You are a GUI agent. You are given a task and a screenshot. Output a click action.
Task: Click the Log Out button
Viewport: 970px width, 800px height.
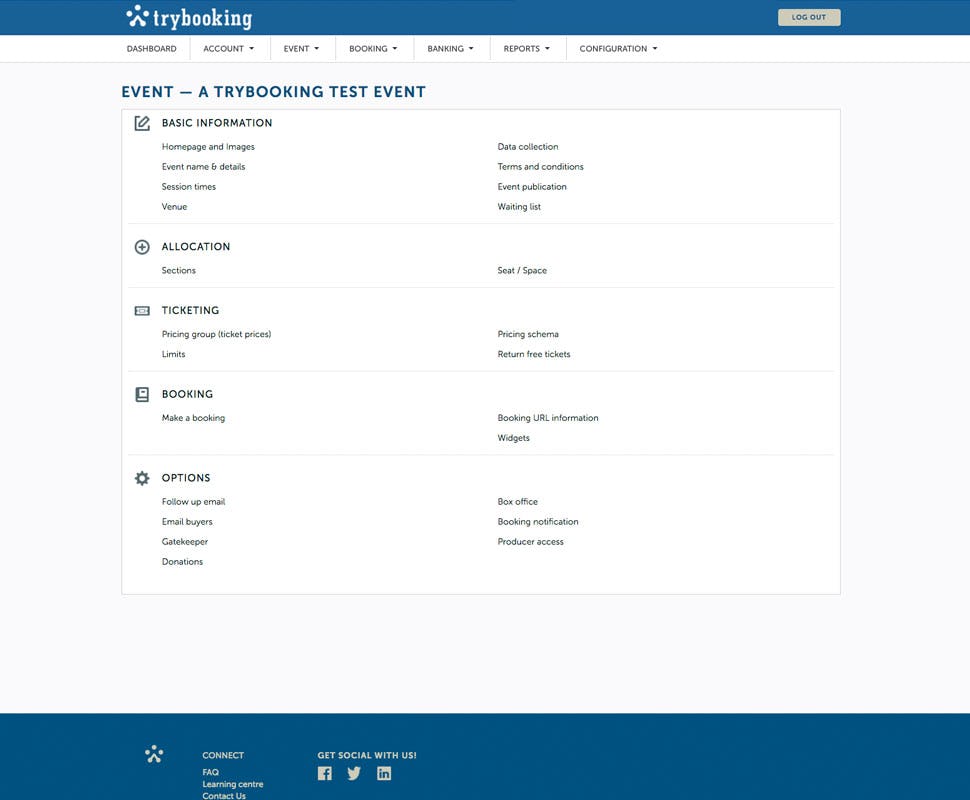click(x=808, y=17)
